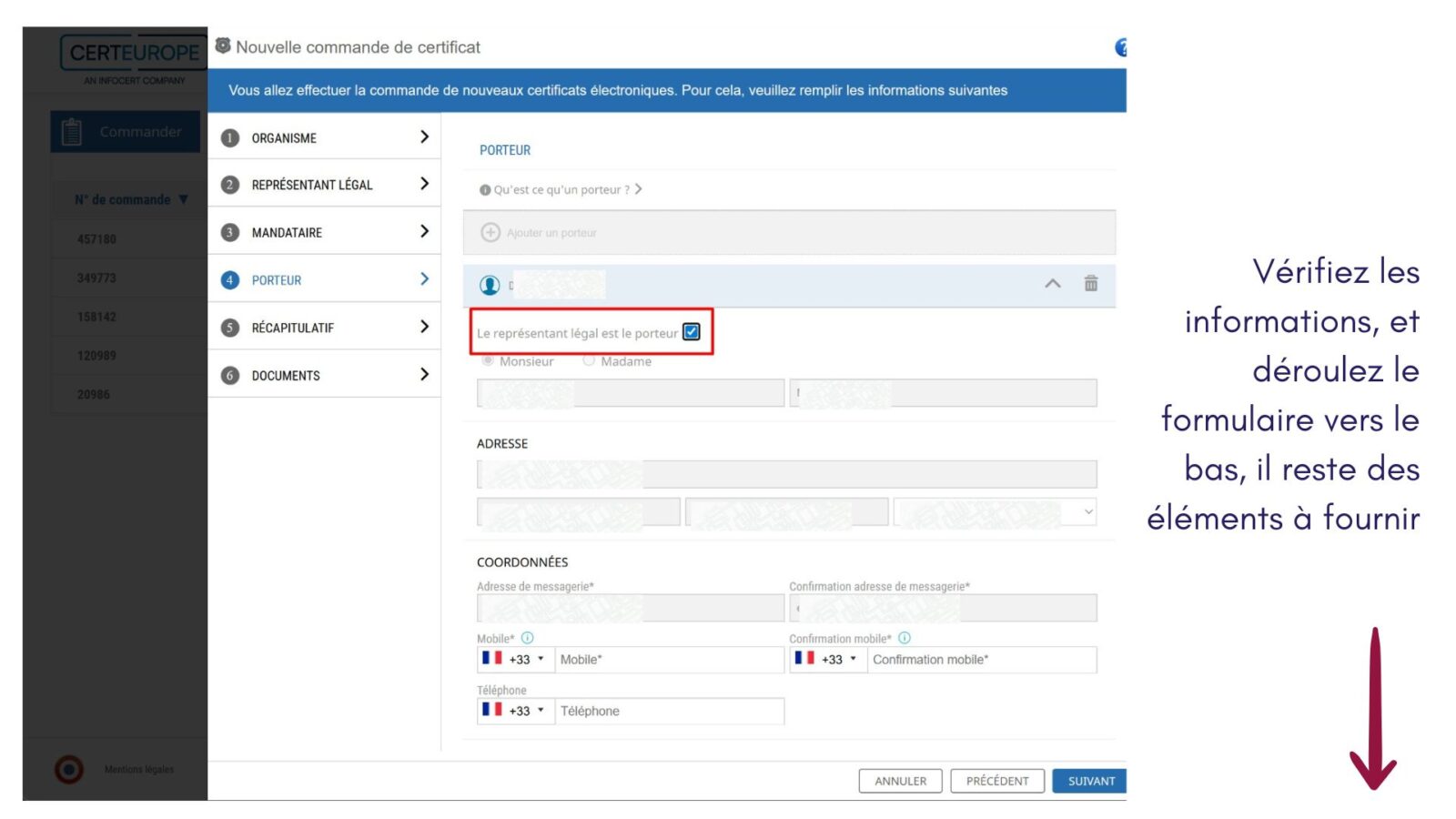
Task: Select the Monsieur radio button
Action: coord(489,361)
